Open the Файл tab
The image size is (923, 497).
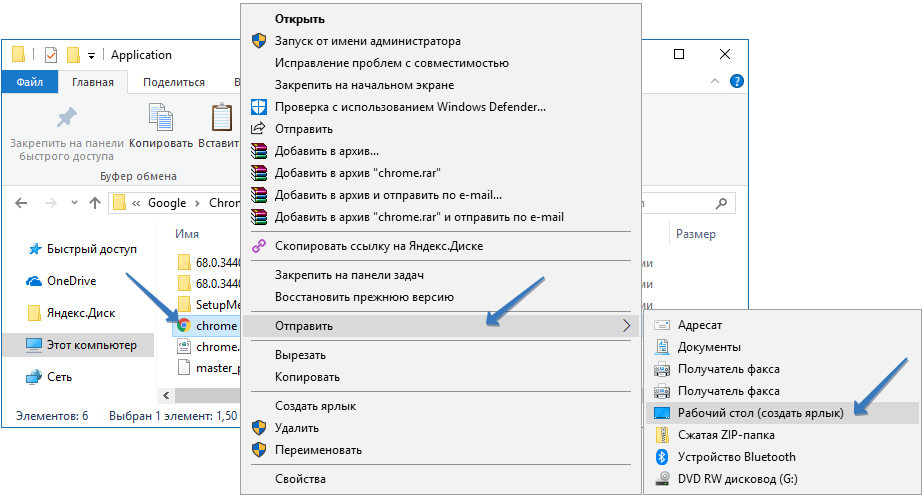[30, 82]
